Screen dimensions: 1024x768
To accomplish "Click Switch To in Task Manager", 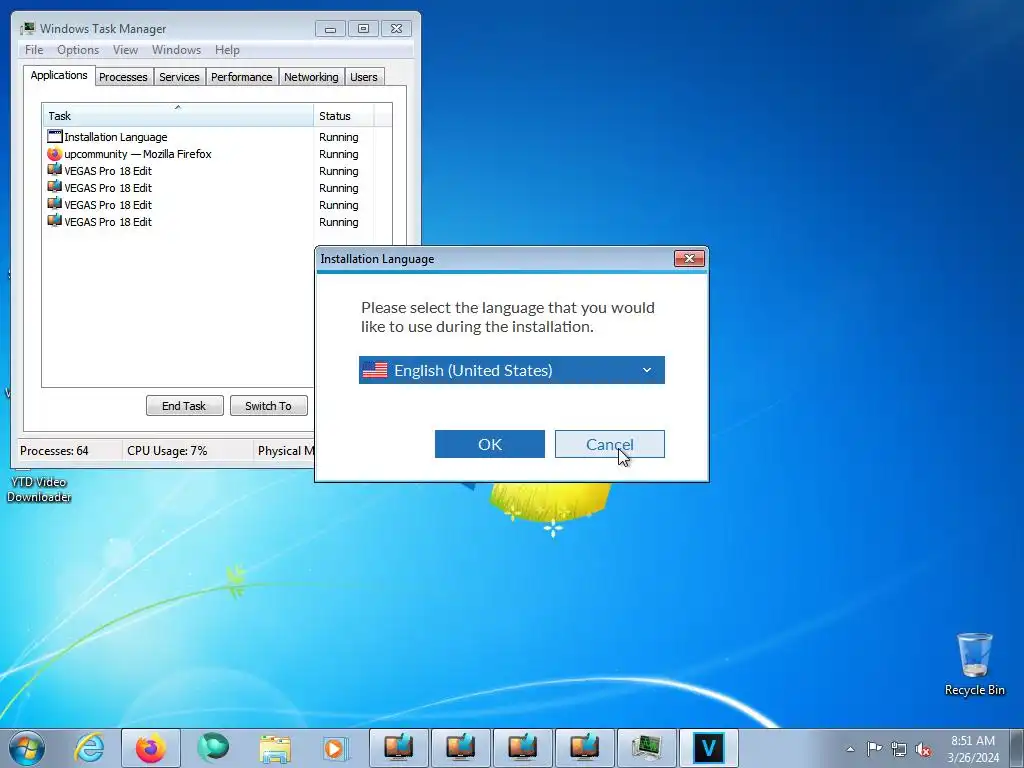I will coord(268,406).
